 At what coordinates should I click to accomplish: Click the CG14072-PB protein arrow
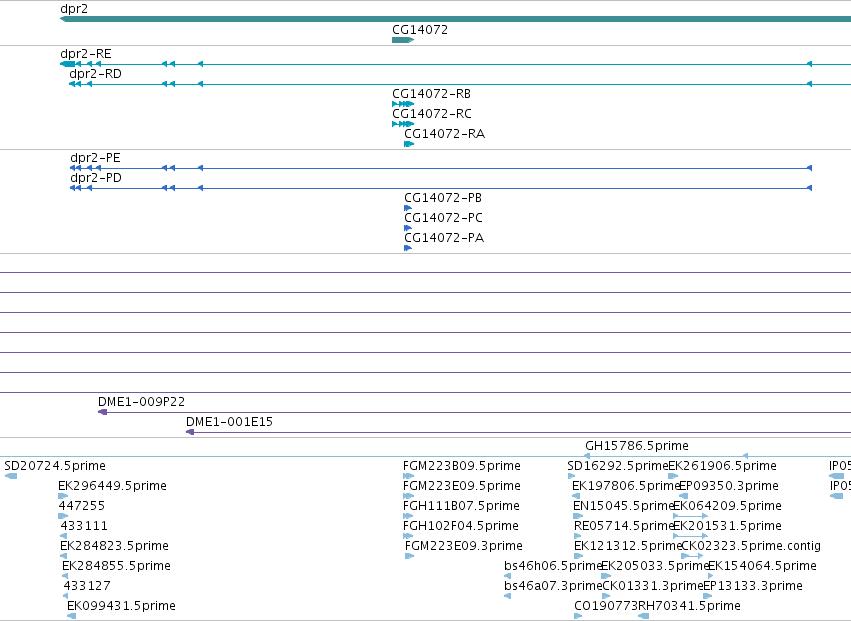408,208
